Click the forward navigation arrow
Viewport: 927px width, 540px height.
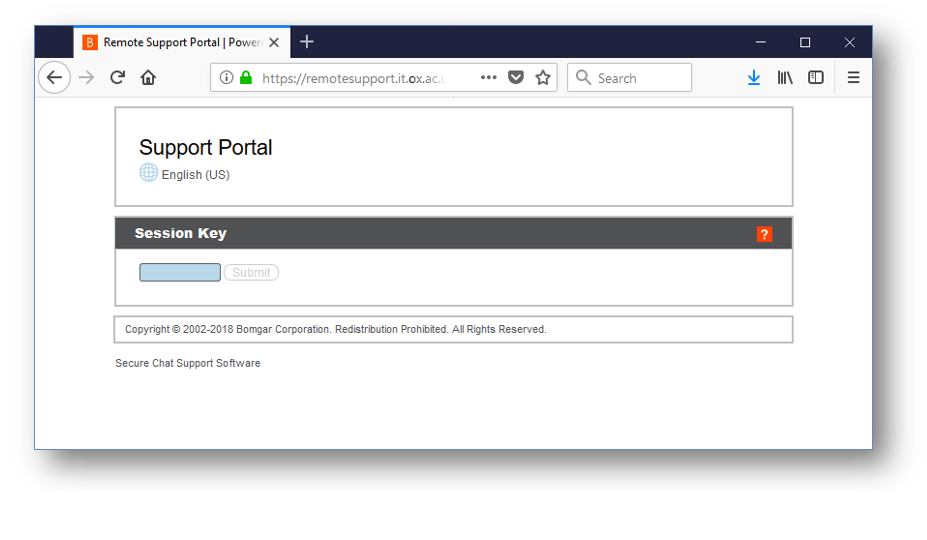(x=87, y=78)
